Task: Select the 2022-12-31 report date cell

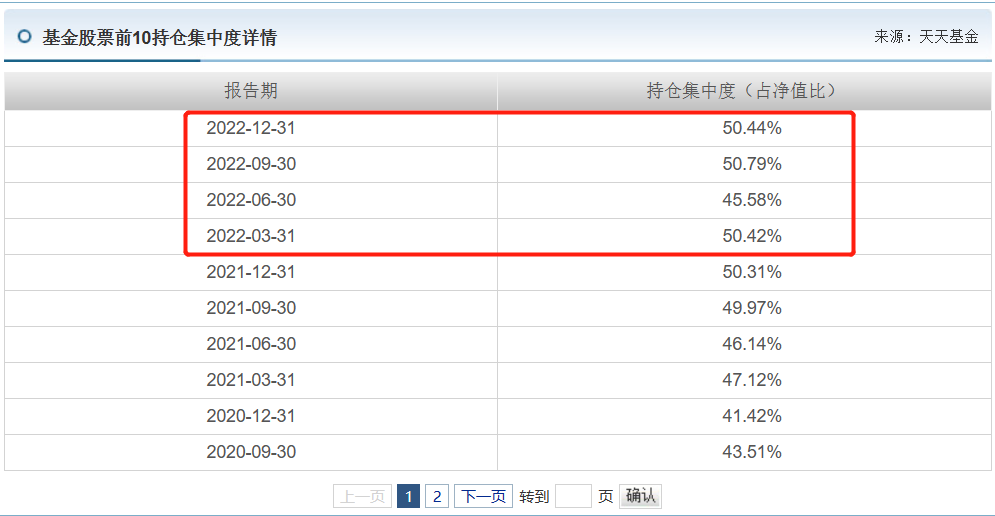Action: [251, 128]
